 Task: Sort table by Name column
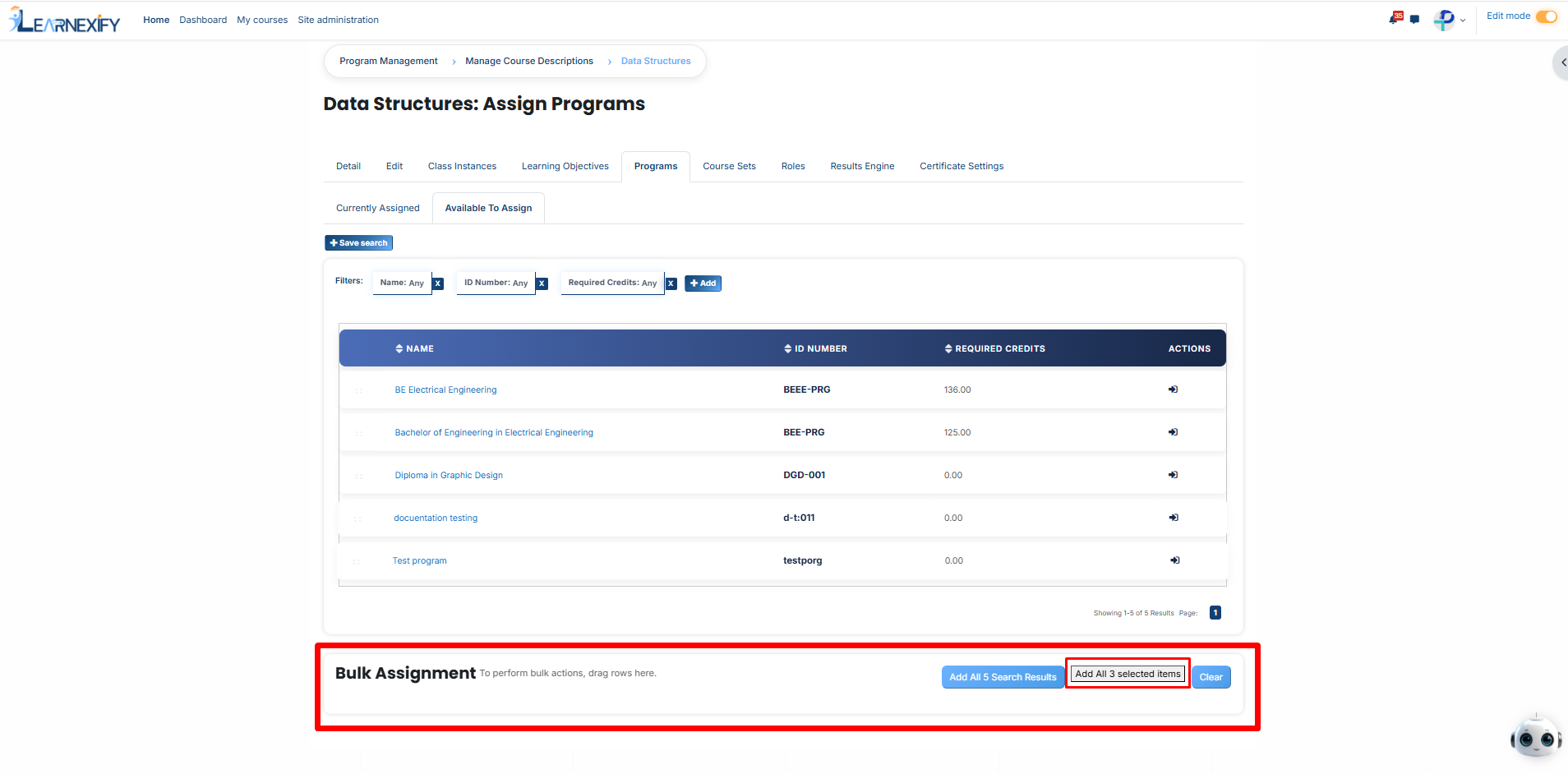coord(414,348)
